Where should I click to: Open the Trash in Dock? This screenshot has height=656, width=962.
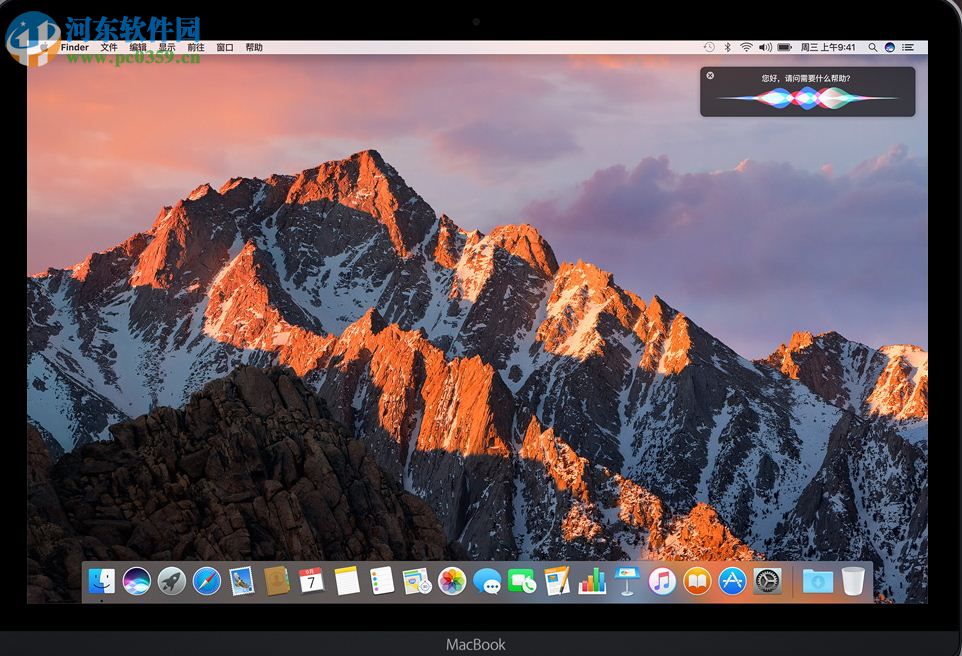pyautogui.click(x=853, y=581)
